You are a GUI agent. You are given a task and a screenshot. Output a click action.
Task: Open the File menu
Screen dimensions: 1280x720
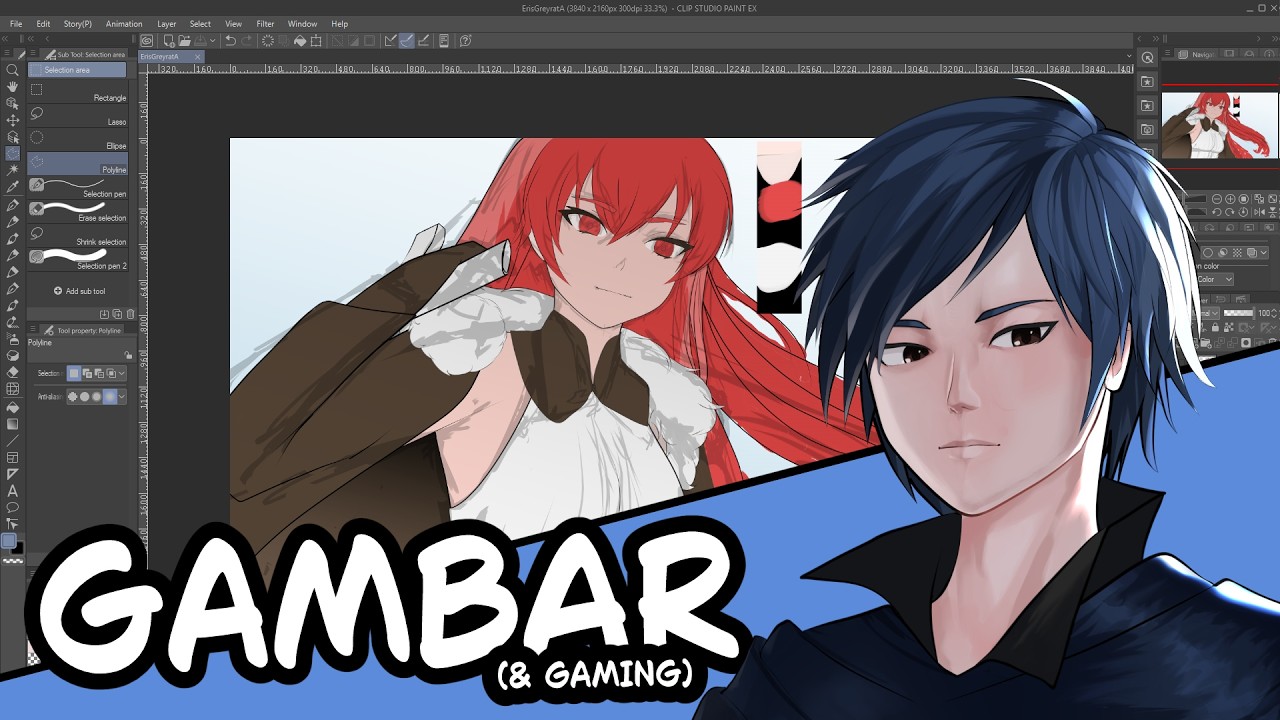pos(16,24)
